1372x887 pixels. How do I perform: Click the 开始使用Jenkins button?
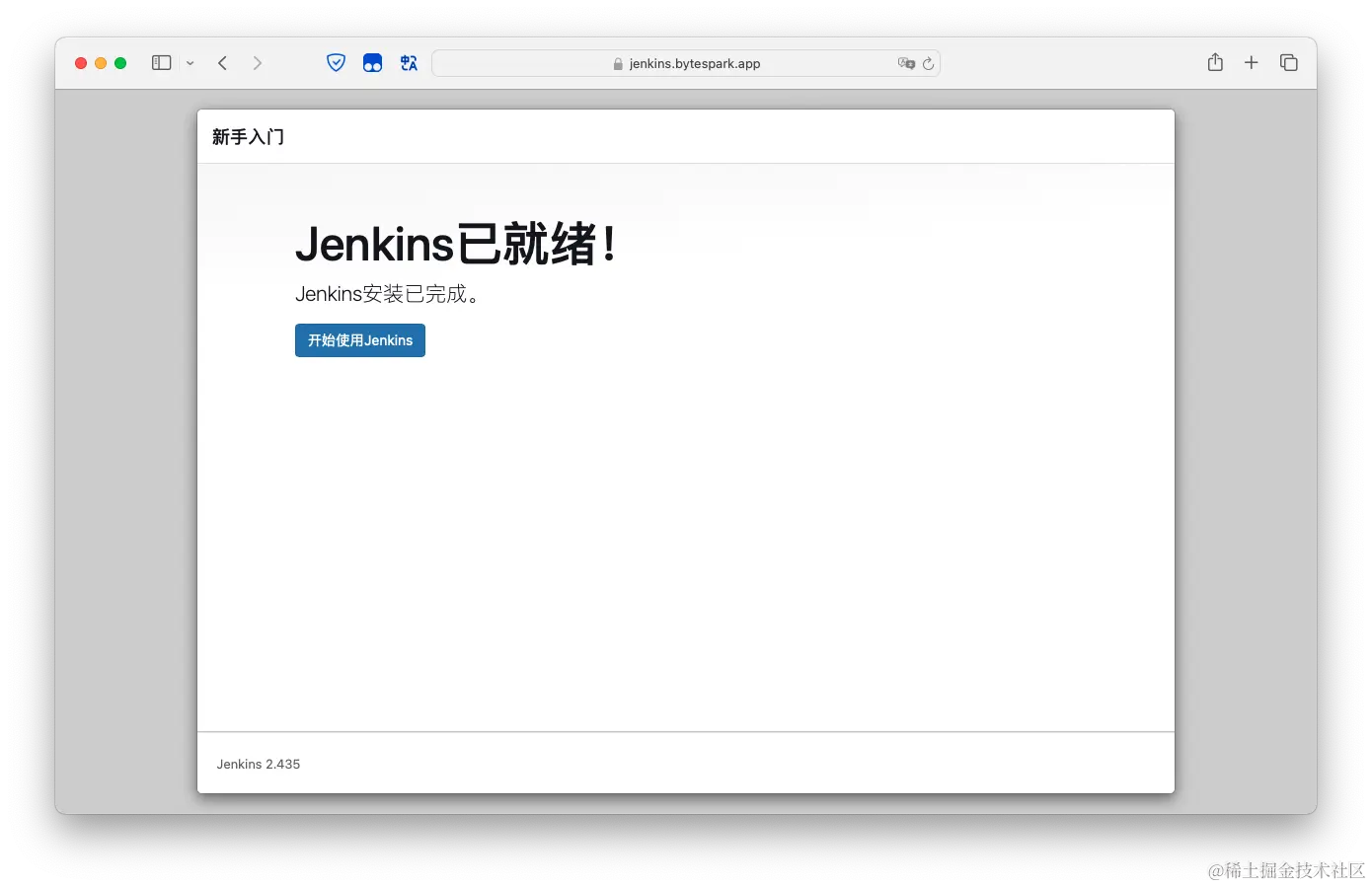(x=360, y=340)
